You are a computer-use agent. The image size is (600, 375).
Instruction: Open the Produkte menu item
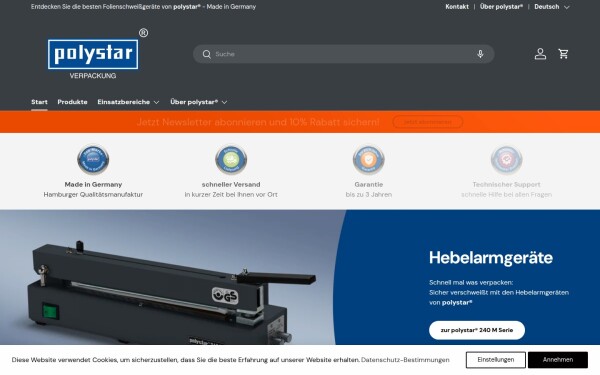click(72, 102)
